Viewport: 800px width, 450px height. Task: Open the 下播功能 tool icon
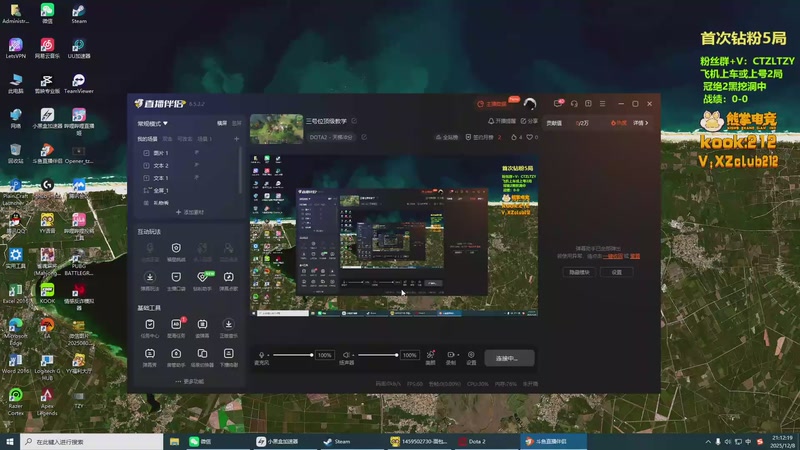pos(229,354)
